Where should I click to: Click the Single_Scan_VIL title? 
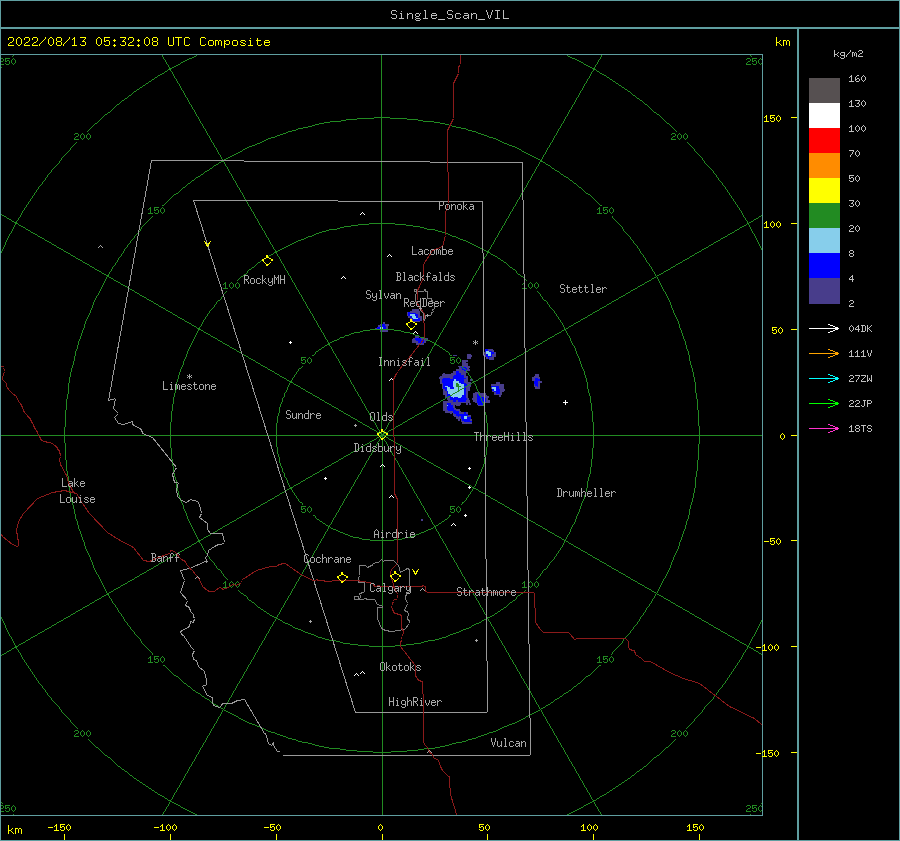pos(449,15)
